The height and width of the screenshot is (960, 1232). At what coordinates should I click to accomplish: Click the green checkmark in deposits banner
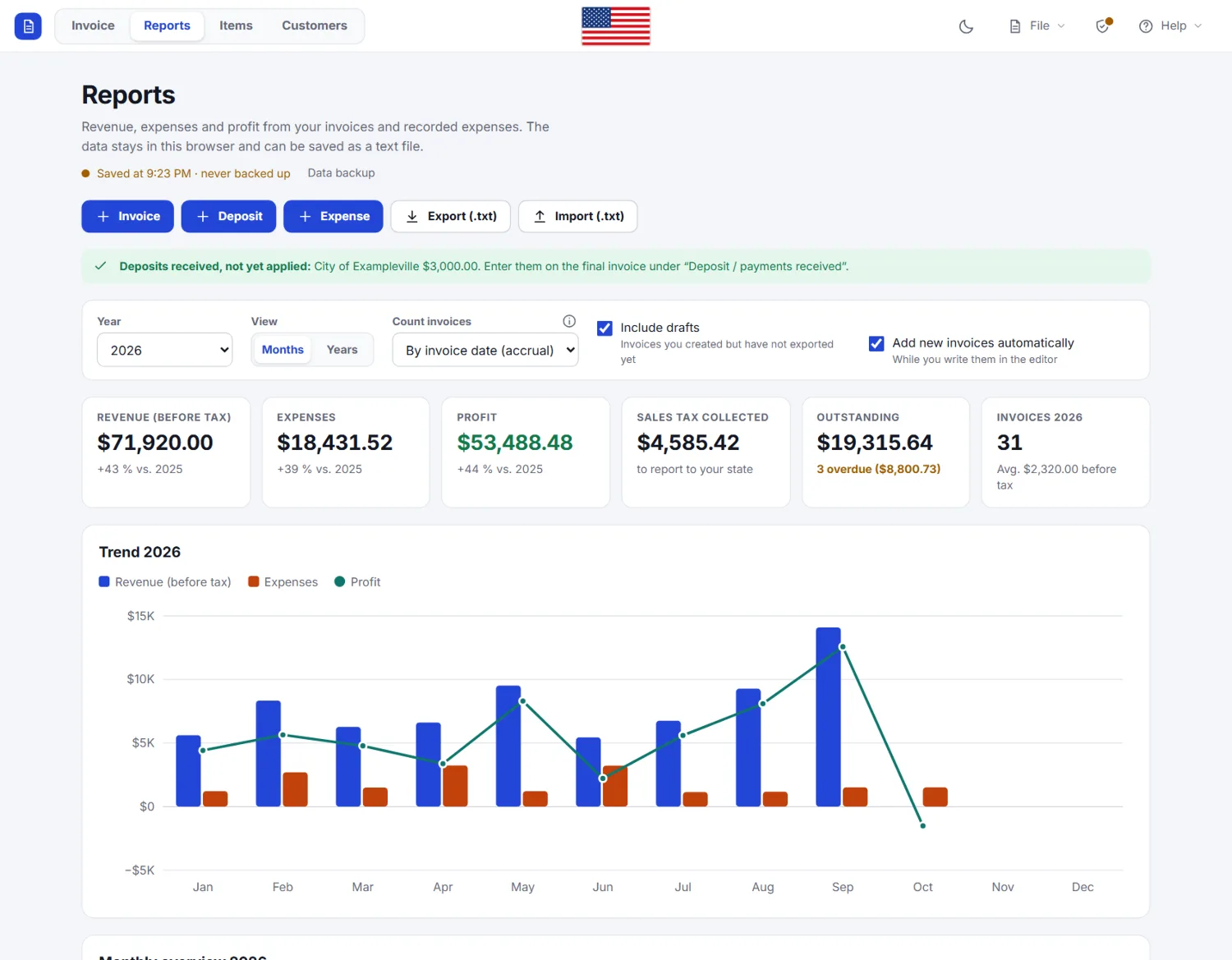101,266
